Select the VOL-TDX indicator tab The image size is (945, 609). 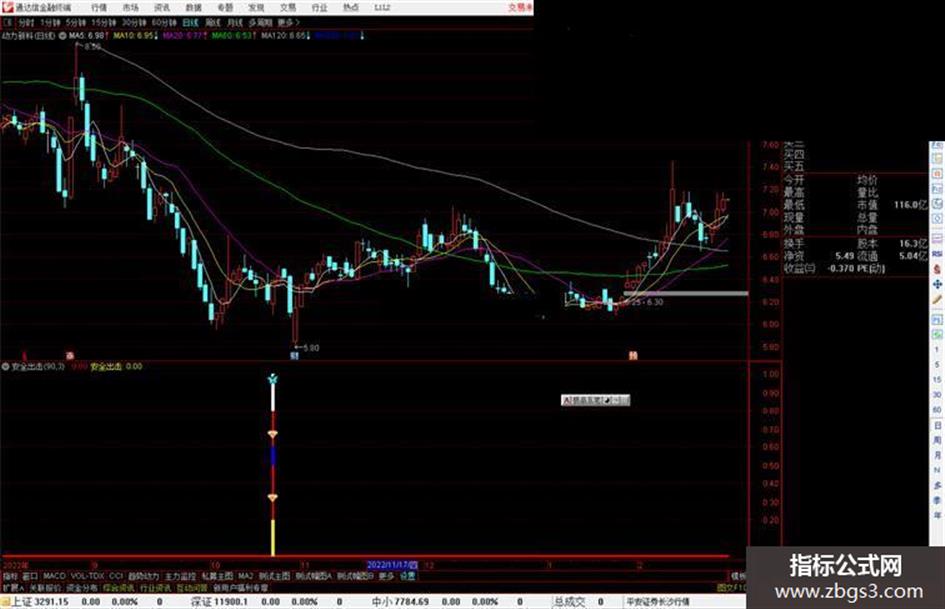[87, 576]
